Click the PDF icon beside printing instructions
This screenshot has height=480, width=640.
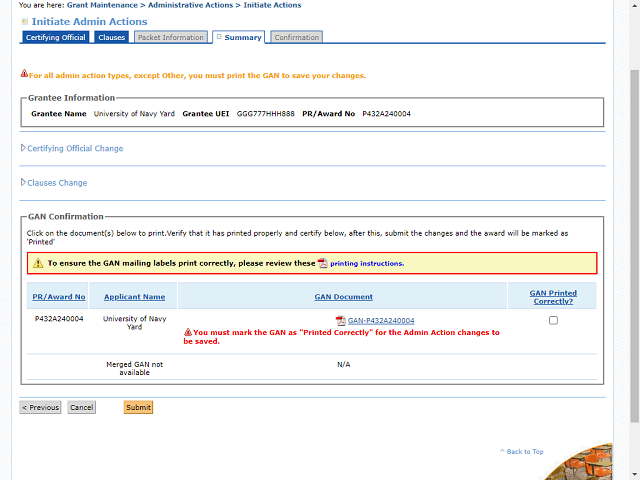(x=322, y=263)
